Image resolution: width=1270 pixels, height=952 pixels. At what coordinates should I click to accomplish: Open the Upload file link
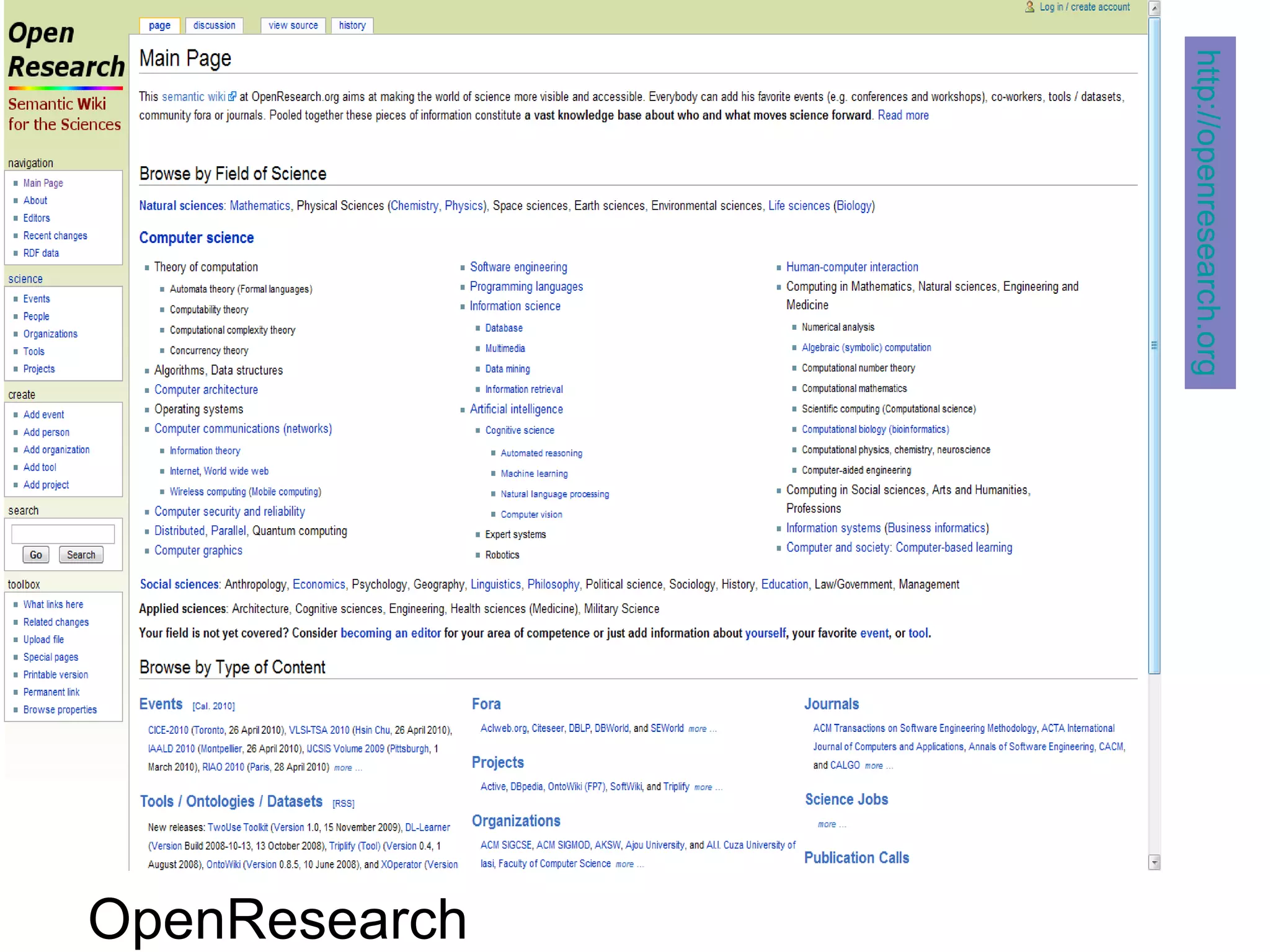pyautogui.click(x=43, y=640)
